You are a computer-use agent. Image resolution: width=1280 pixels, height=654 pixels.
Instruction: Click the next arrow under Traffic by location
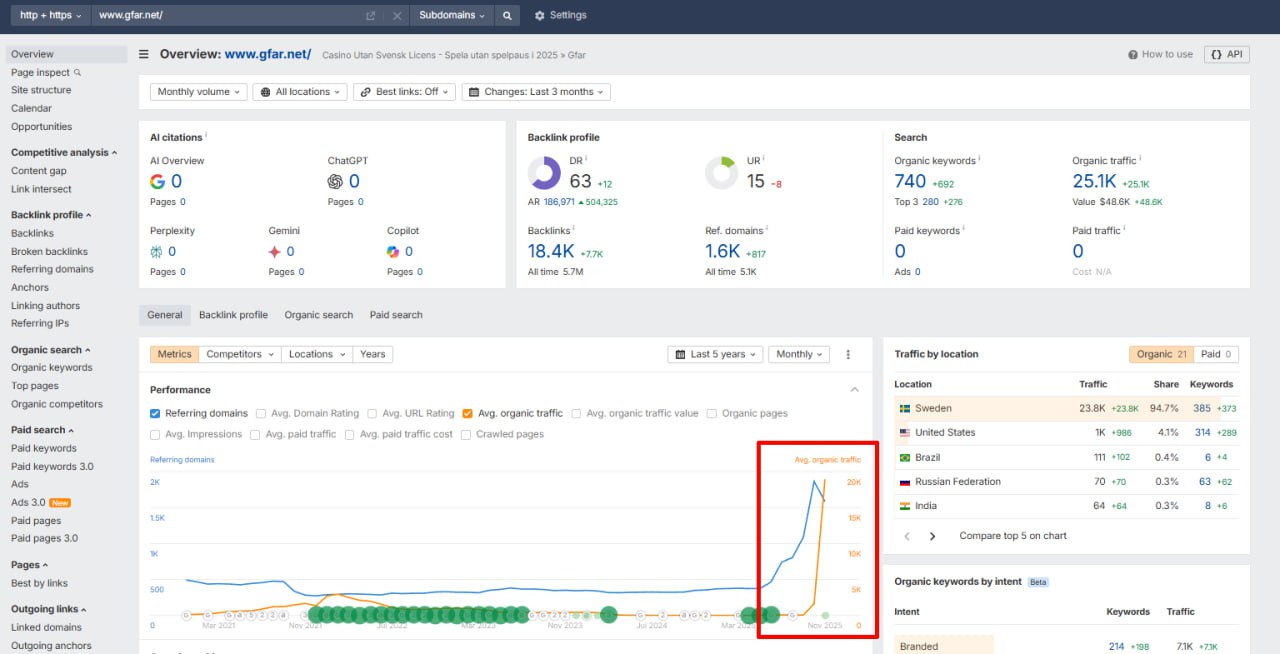pos(932,536)
